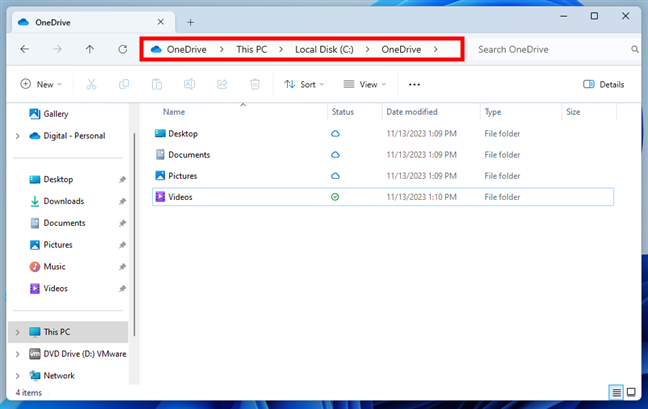Sort by Size column header
Screen dimensions: 648x409
[x=573, y=112]
